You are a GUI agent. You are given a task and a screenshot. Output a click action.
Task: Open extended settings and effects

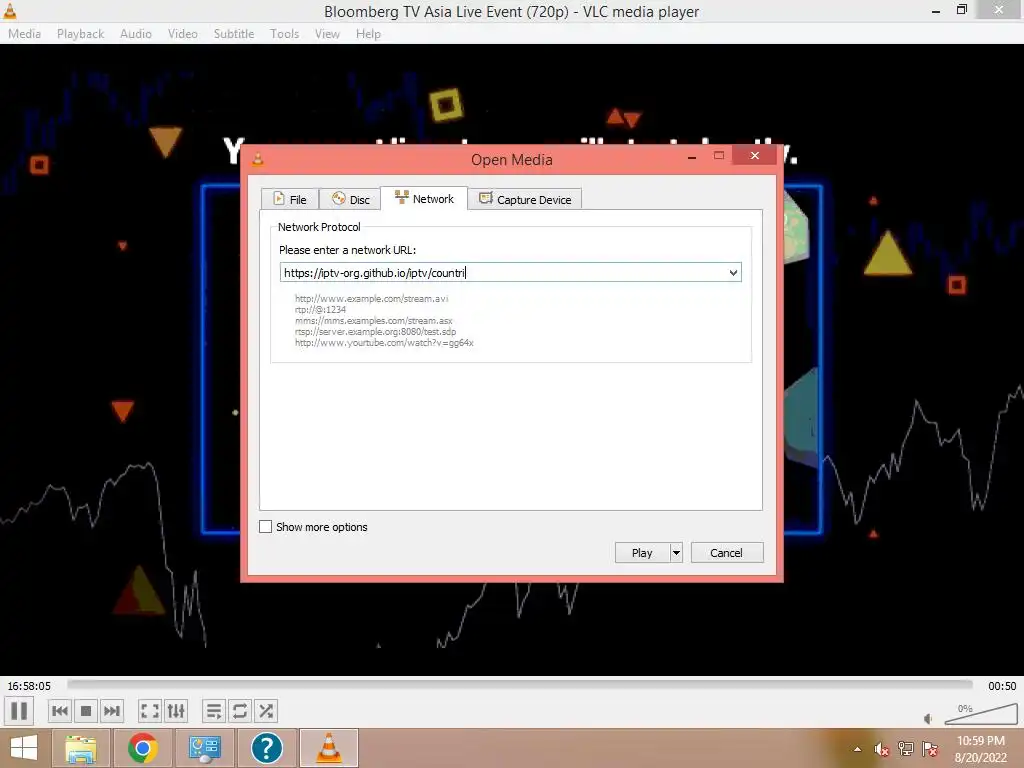coord(176,711)
